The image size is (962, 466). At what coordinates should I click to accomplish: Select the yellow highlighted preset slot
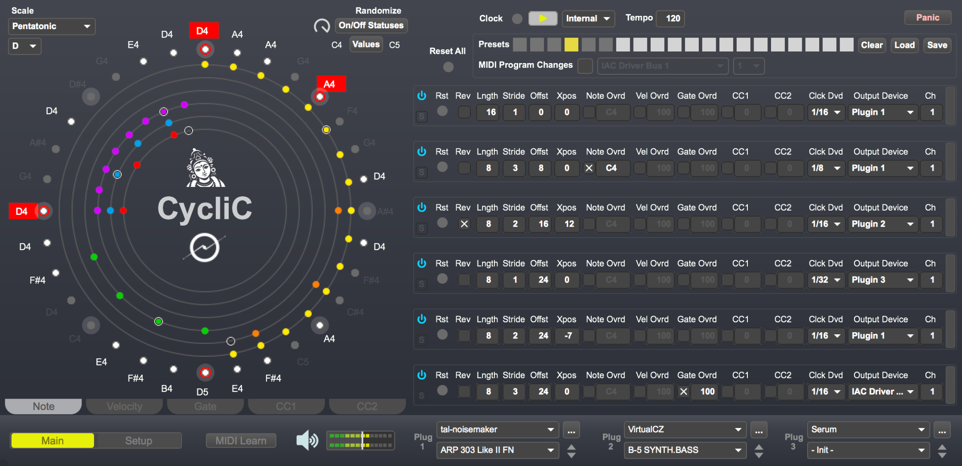click(x=571, y=45)
